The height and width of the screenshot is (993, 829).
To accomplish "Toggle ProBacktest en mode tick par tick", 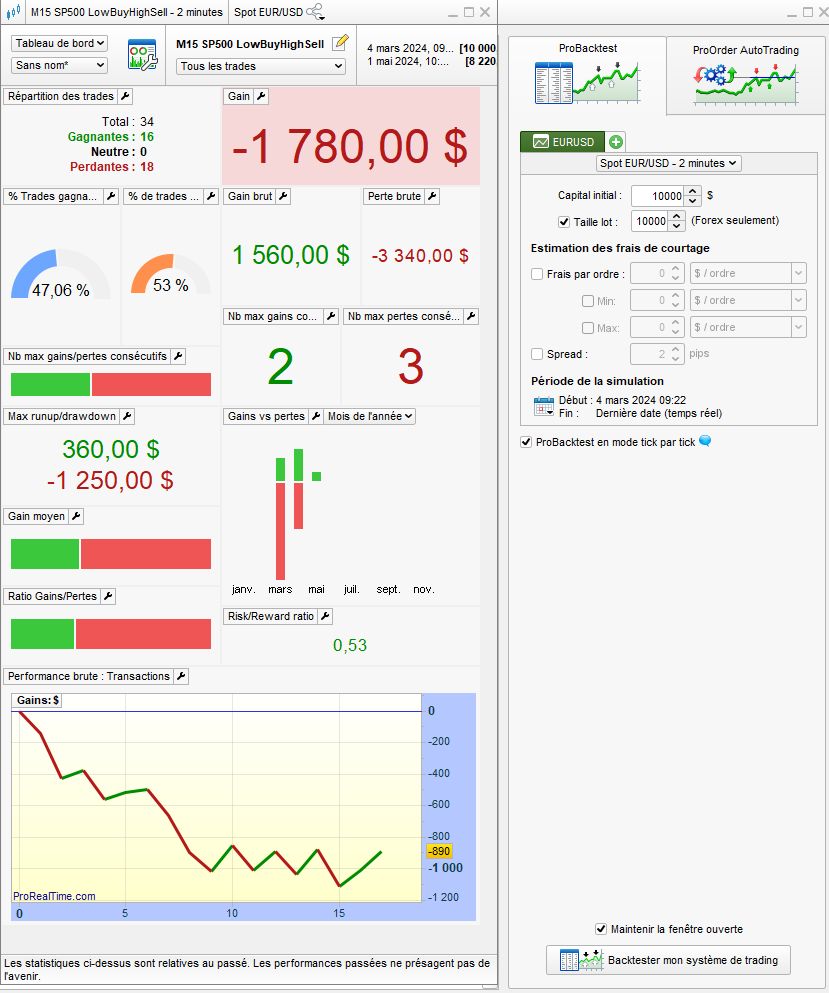I will pos(526,442).
